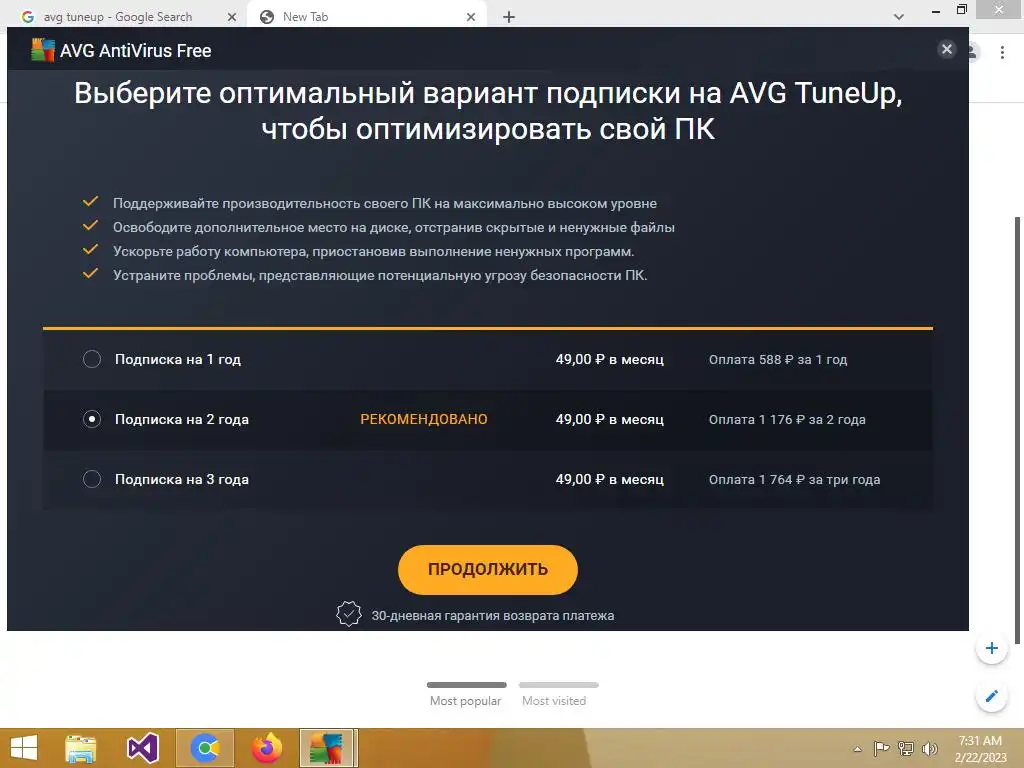1024x768 pixels.
Task: Click the 30-day money-back guarantee badge icon
Action: (349, 614)
